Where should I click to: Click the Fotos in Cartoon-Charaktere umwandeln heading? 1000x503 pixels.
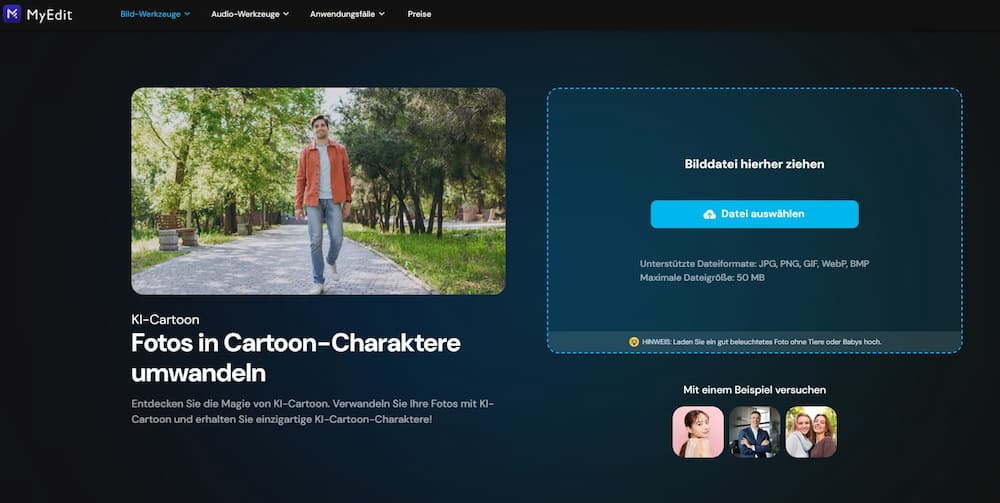tap(296, 358)
